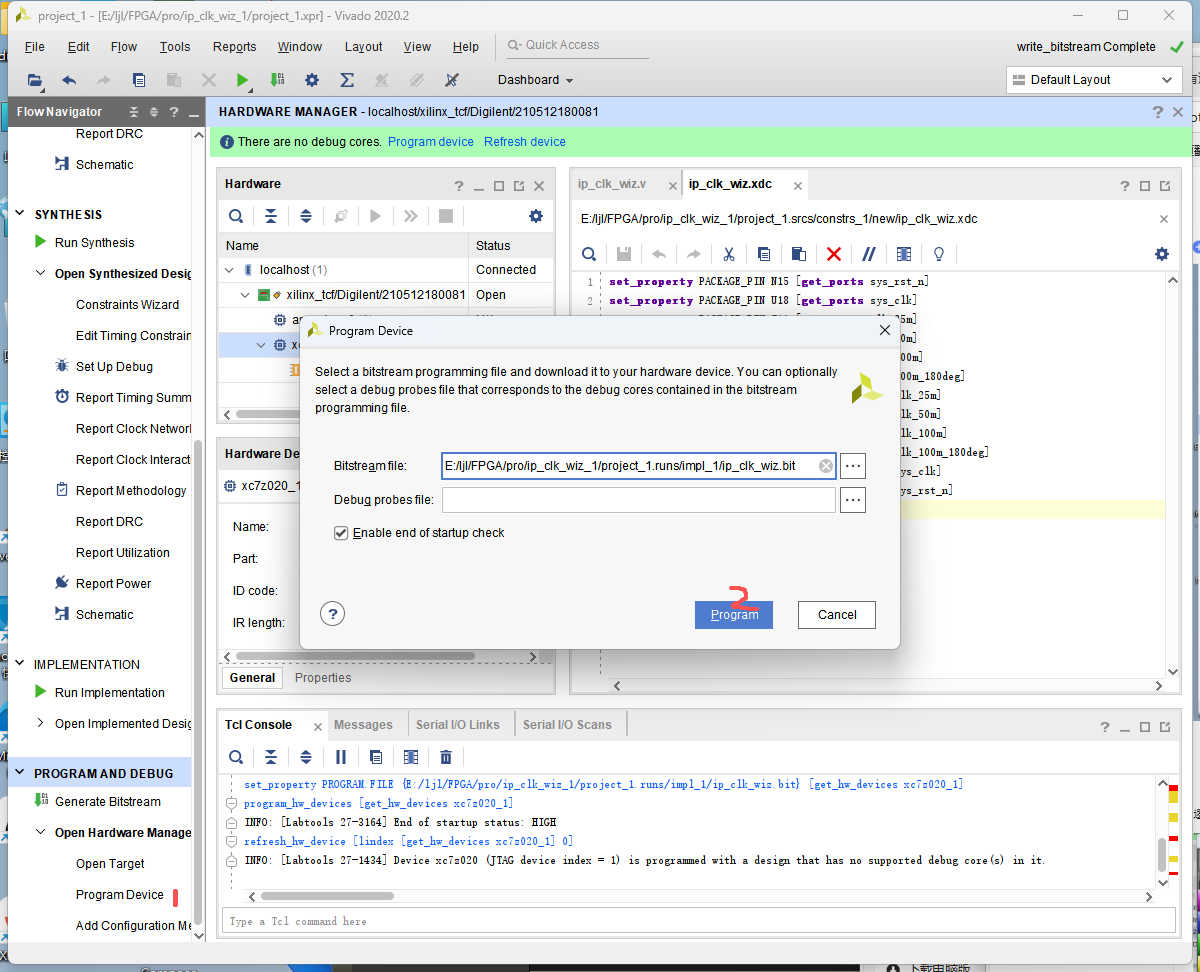Open Hardware panel settings gear
Image resolution: width=1200 pixels, height=972 pixels.
pyautogui.click(x=536, y=216)
